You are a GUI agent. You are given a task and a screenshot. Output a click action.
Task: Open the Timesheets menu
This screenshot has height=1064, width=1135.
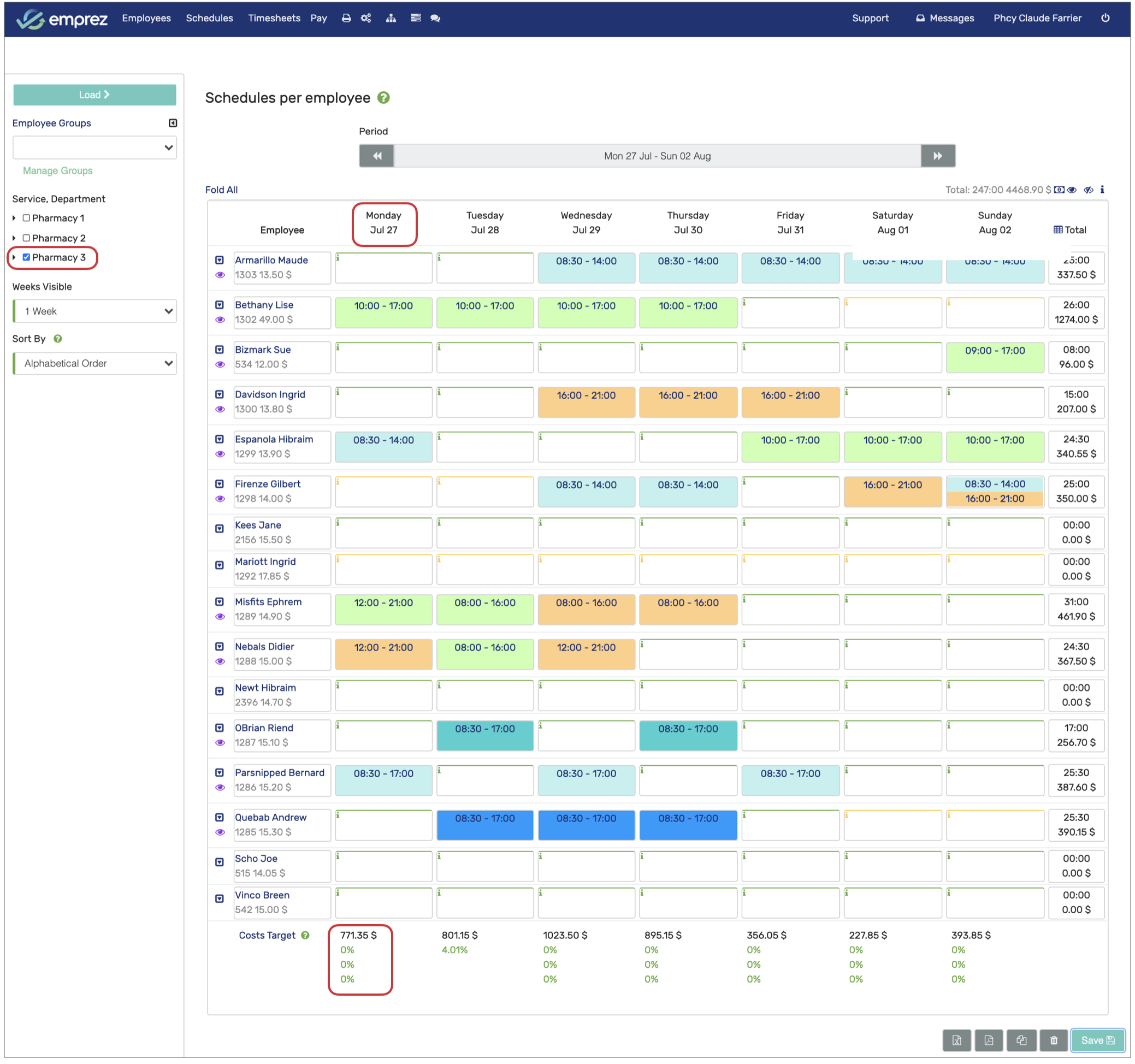[274, 18]
